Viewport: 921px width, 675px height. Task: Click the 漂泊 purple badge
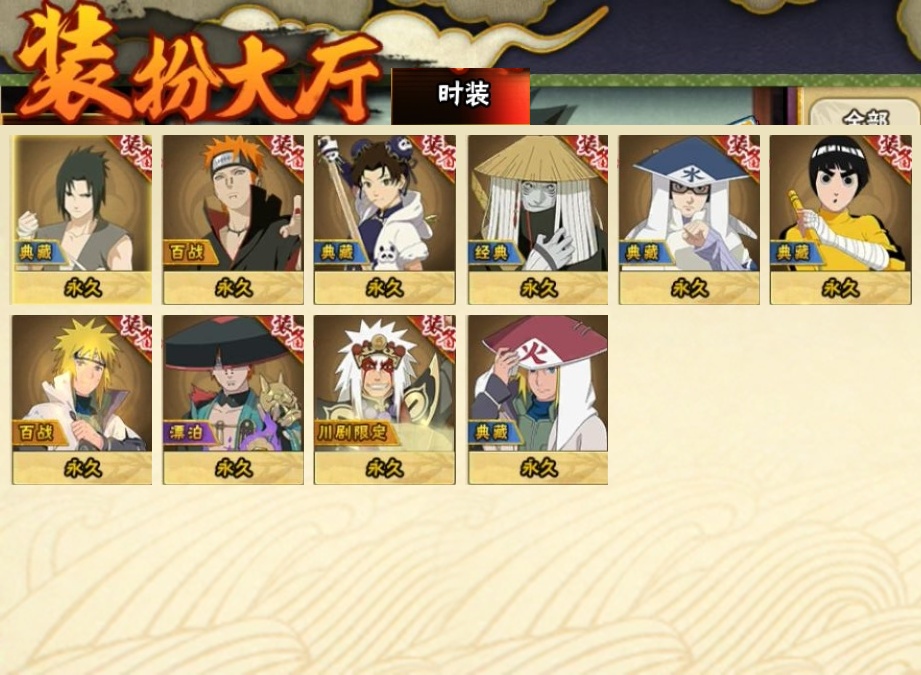188,433
